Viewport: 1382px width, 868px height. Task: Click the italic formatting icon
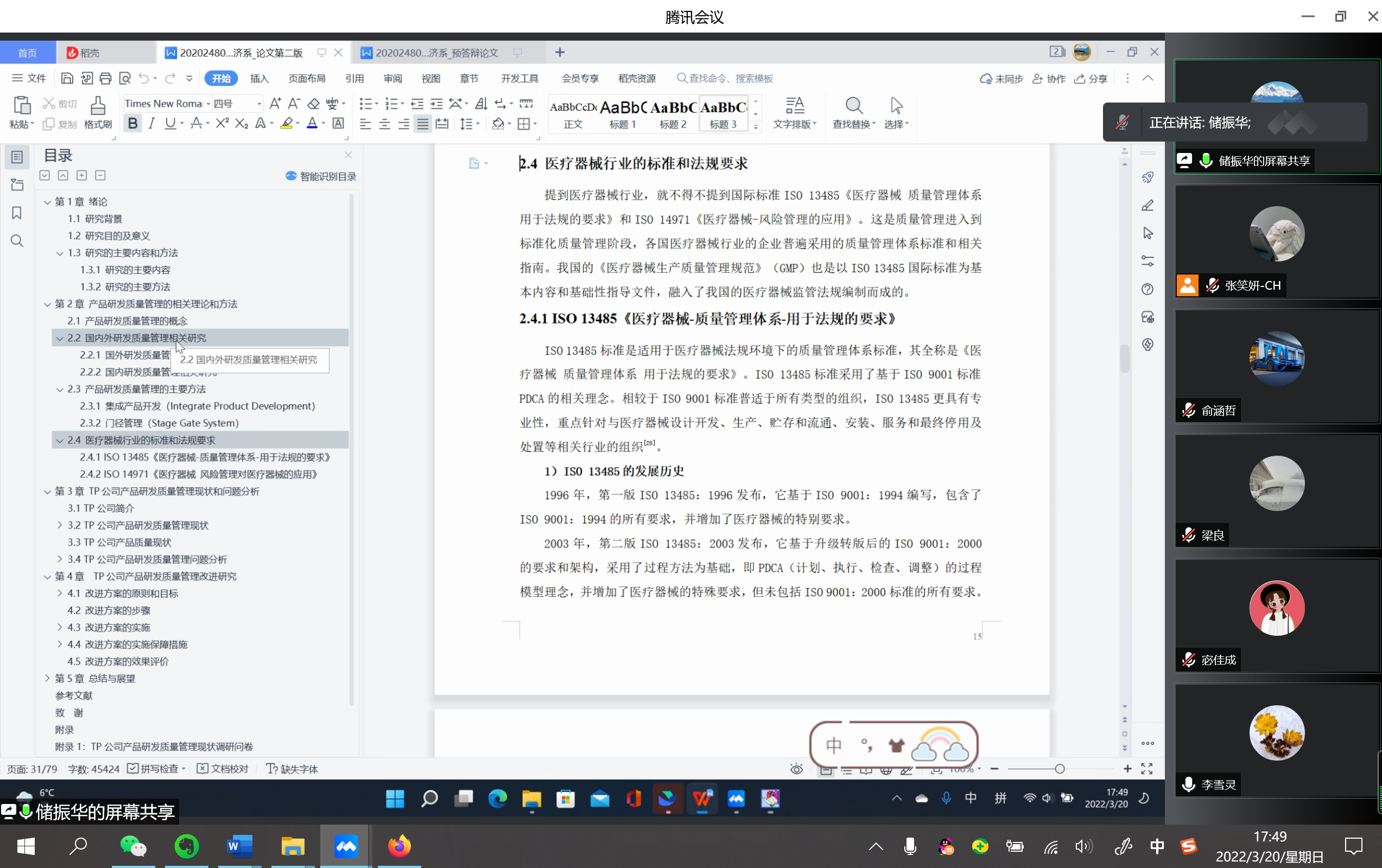point(151,123)
